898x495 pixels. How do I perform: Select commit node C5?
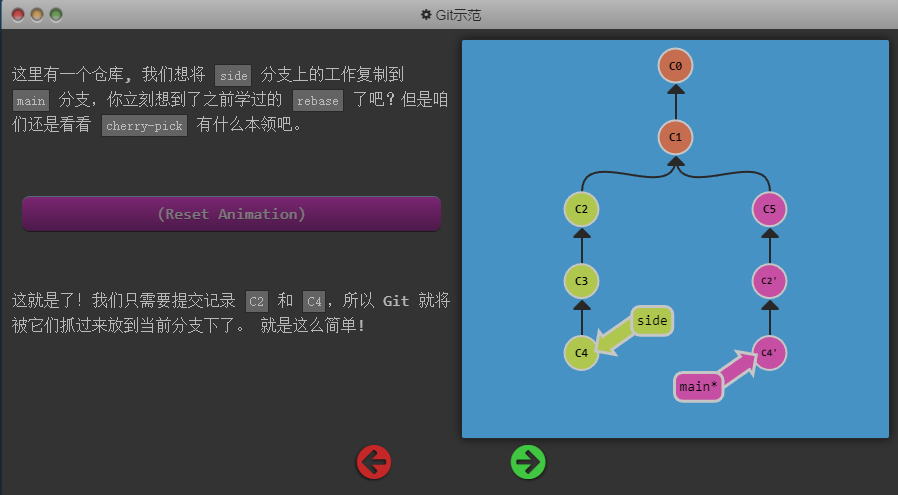coord(769,209)
